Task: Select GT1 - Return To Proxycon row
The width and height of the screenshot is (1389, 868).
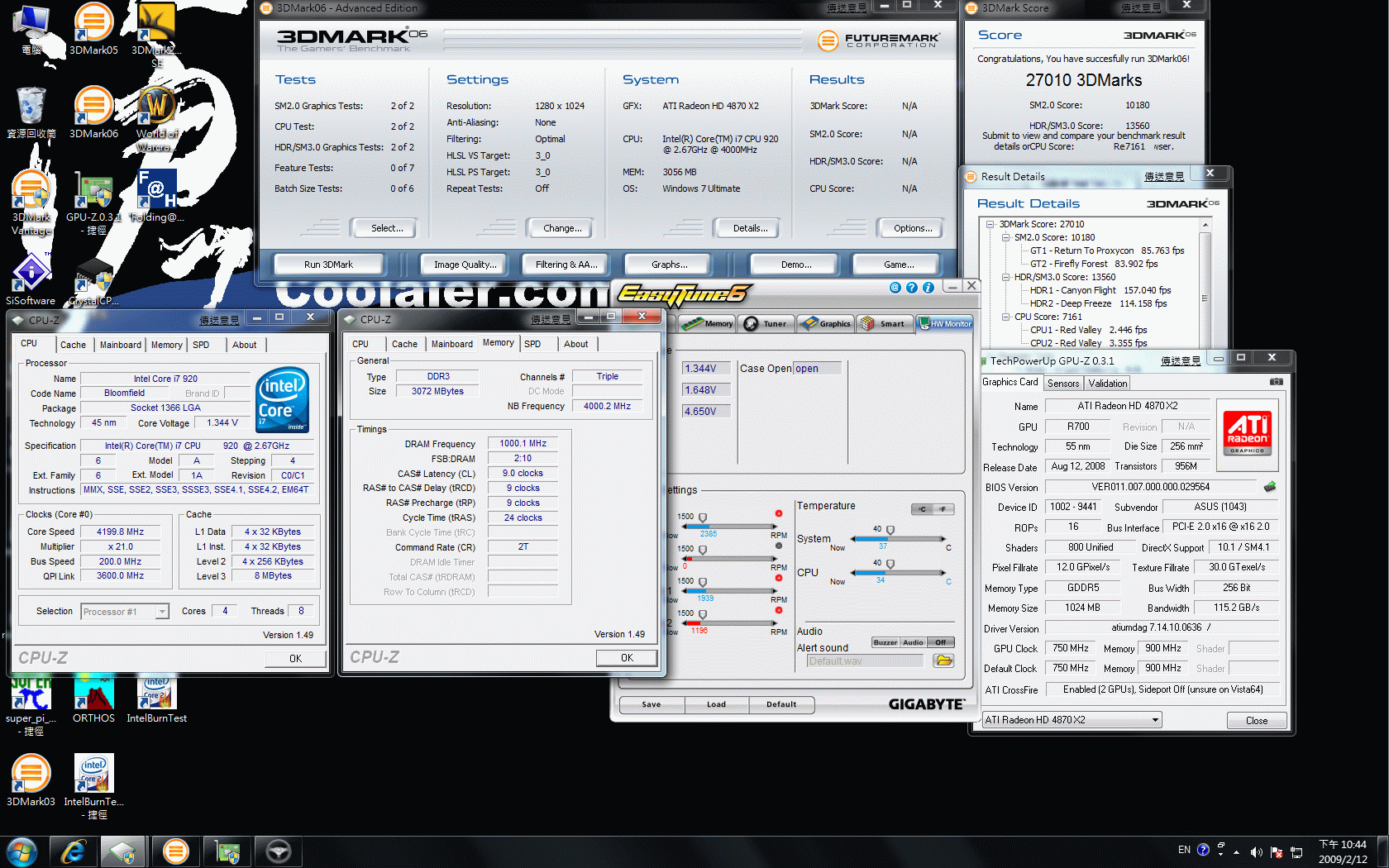Action: 1106,250
